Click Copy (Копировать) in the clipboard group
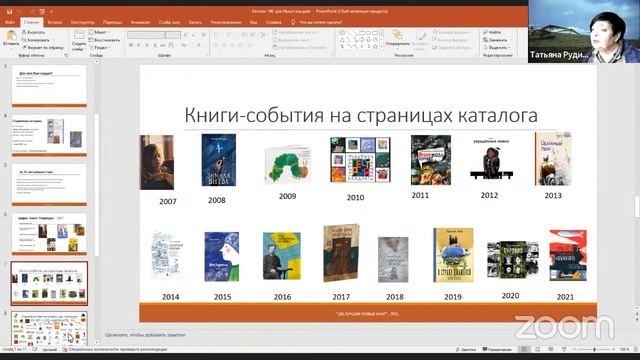 pyautogui.click(x=36, y=40)
